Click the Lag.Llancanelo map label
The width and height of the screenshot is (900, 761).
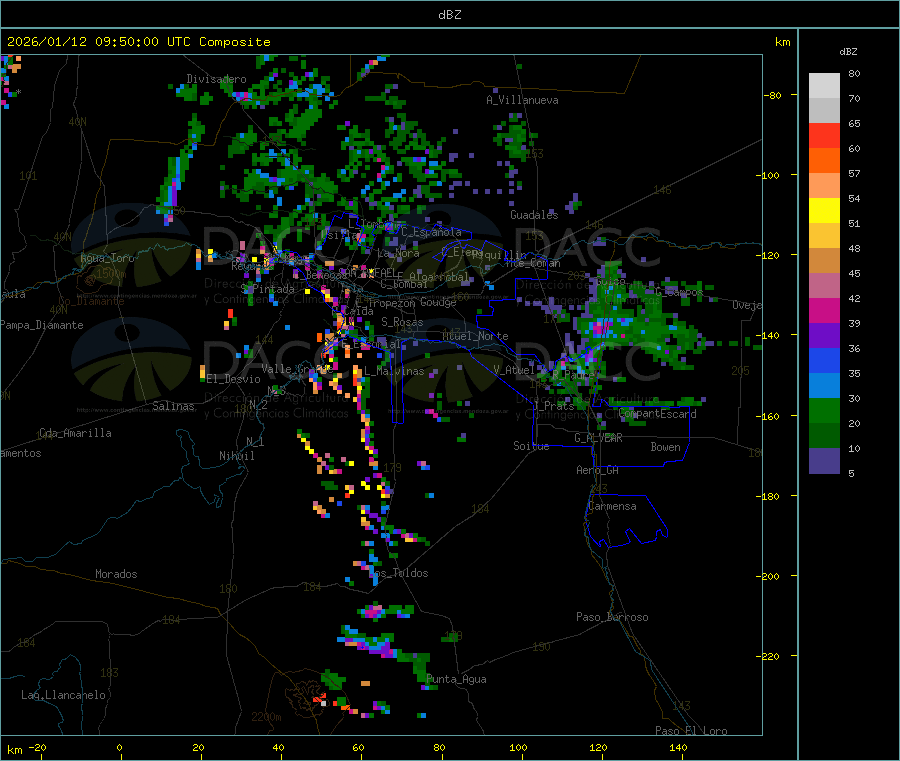click(x=63, y=695)
